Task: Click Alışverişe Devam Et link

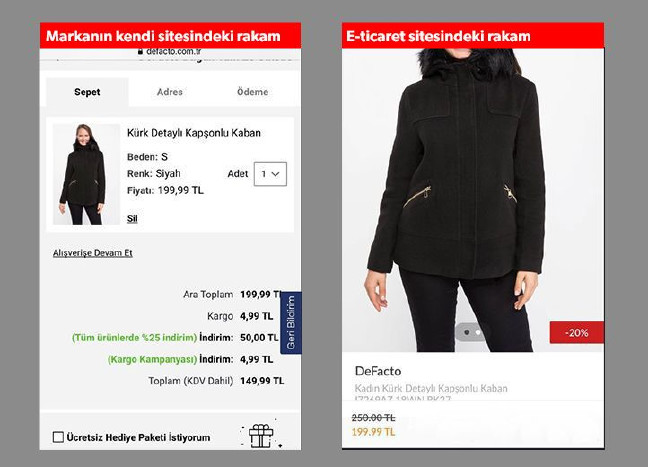Action: 93,253
